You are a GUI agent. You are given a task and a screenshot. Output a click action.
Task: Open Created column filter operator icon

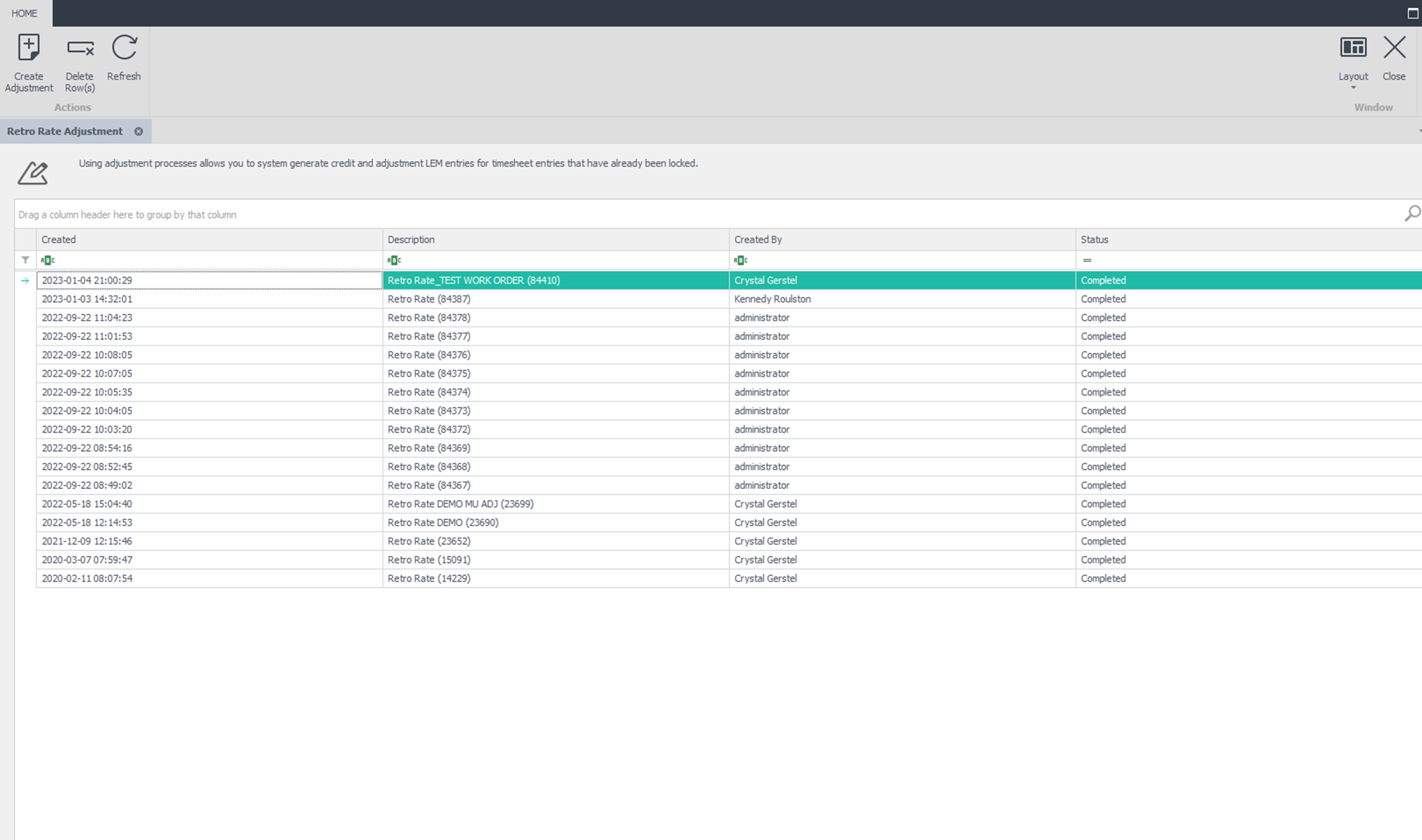coord(48,261)
